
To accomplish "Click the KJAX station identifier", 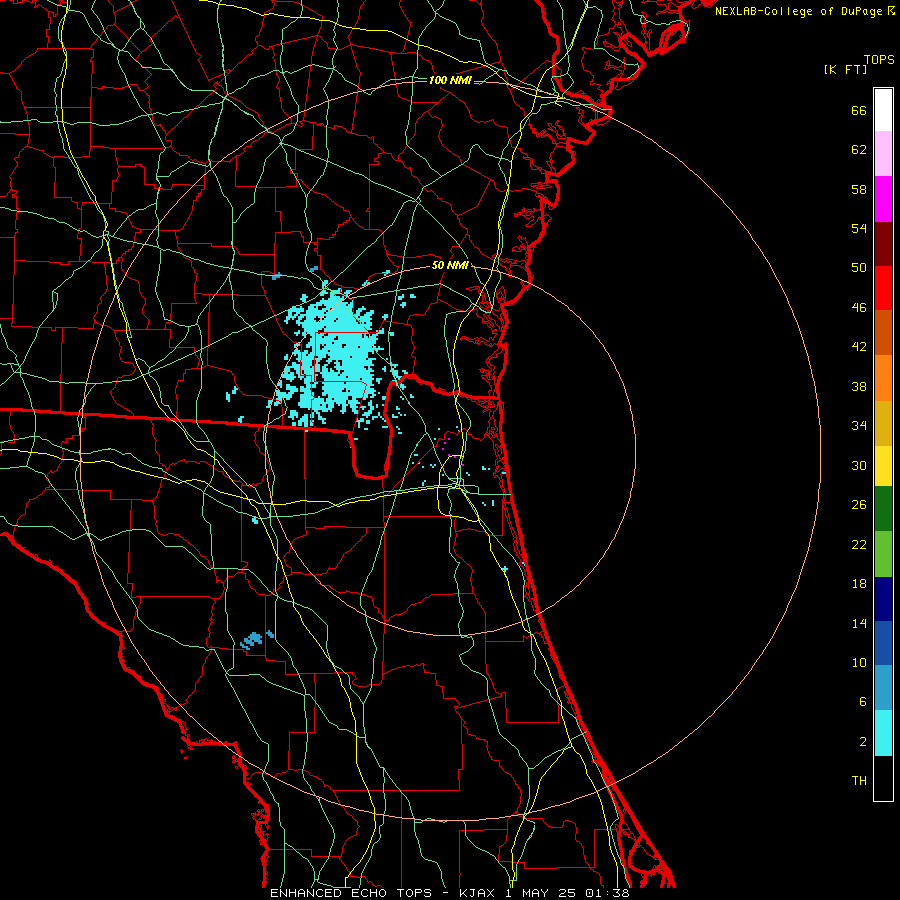I will point(479,893).
